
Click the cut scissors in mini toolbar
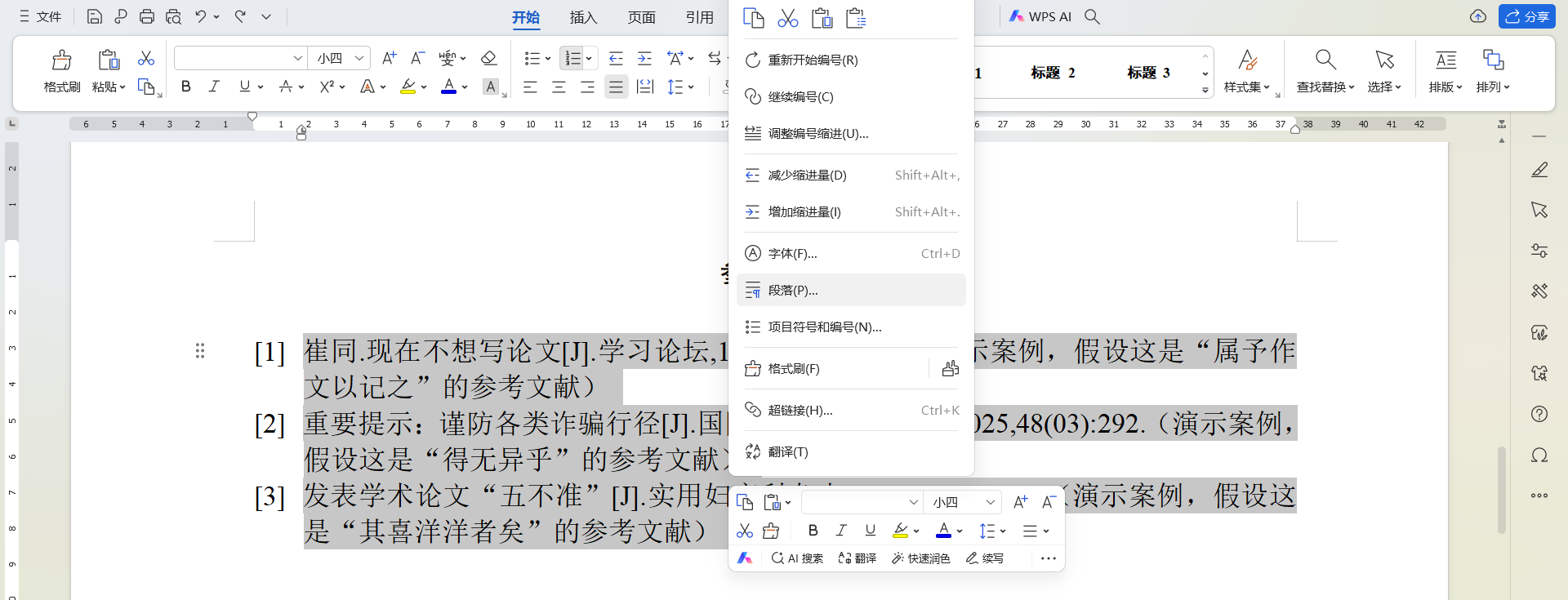pyautogui.click(x=744, y=531)
